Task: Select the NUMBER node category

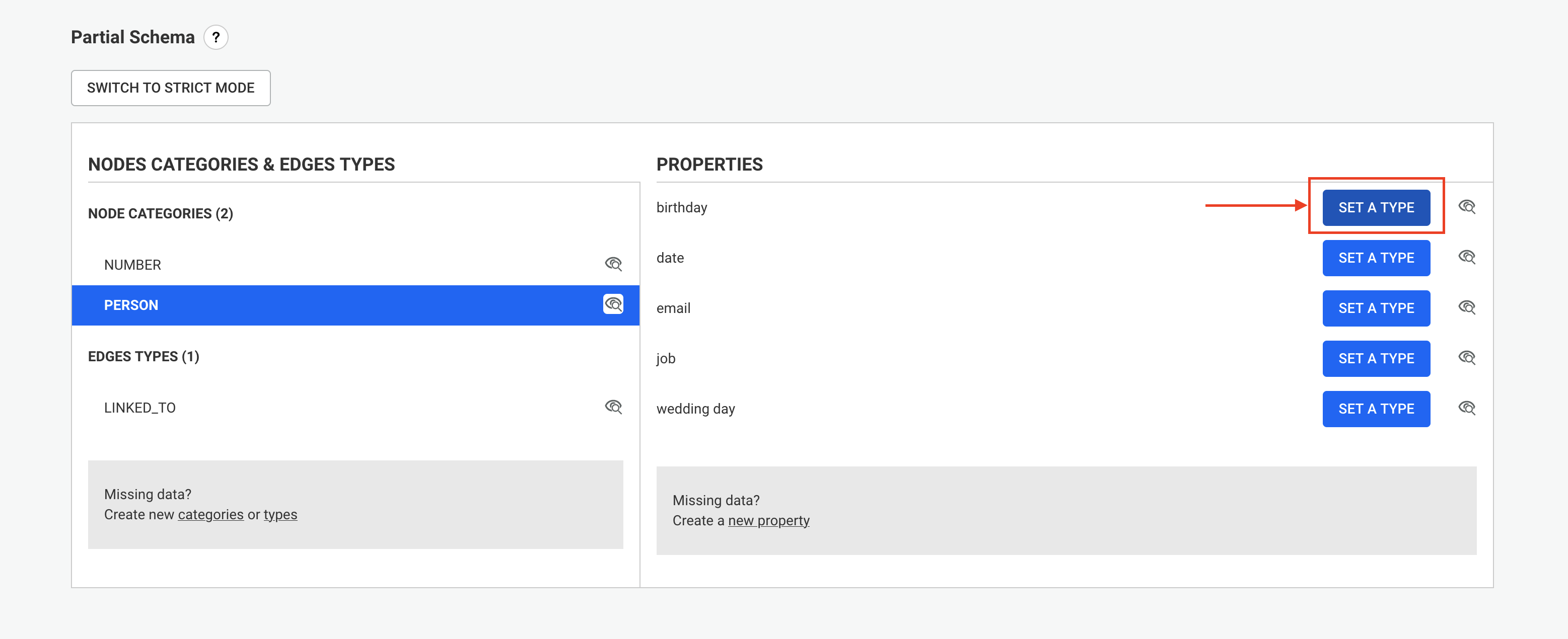Action: 355,265
